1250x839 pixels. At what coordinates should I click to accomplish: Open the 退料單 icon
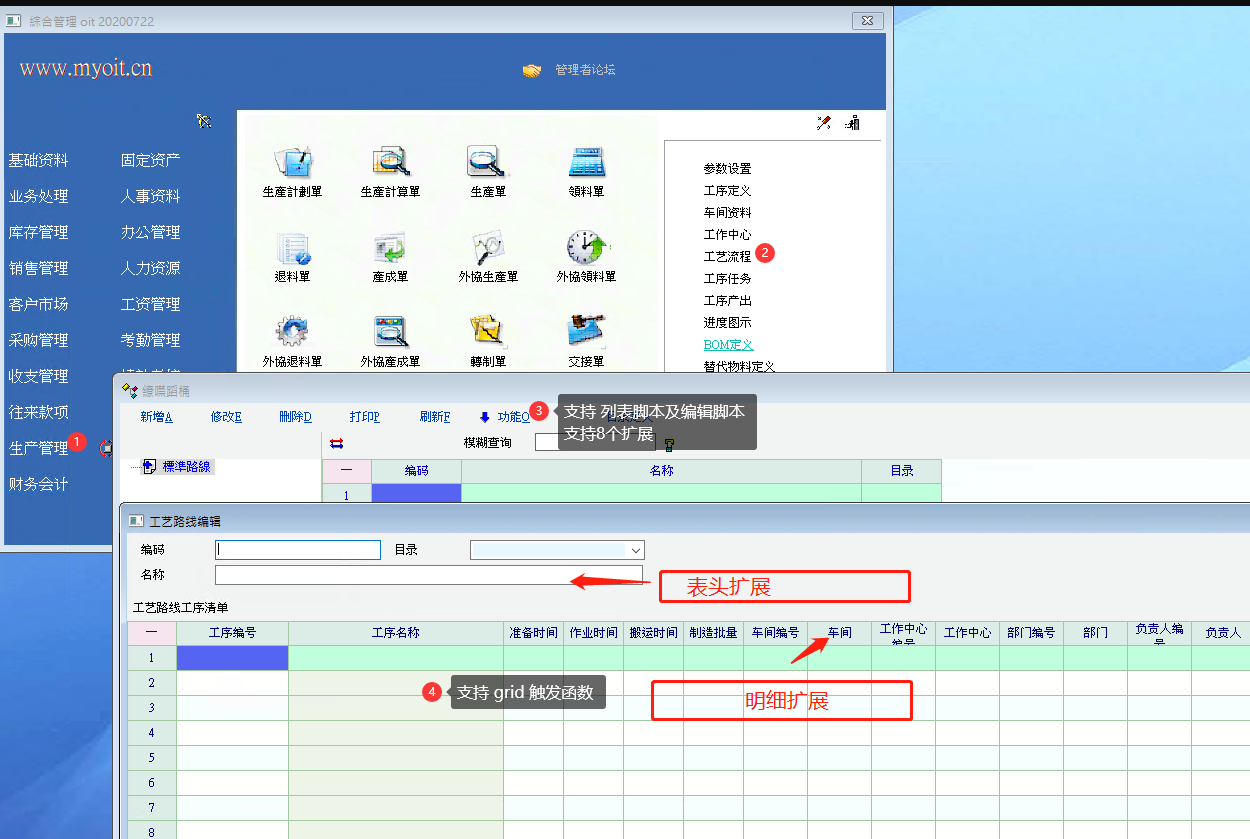click(x=292, y=247)
